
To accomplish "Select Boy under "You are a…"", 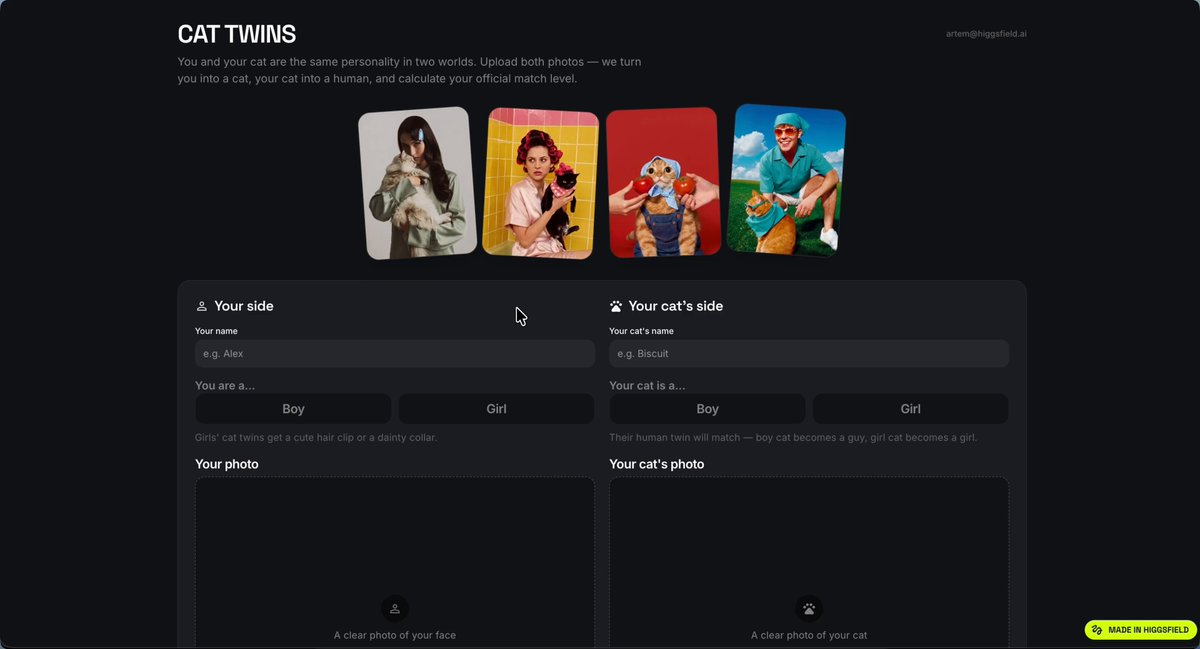I will pyautogui.click(x=293, y=409).
